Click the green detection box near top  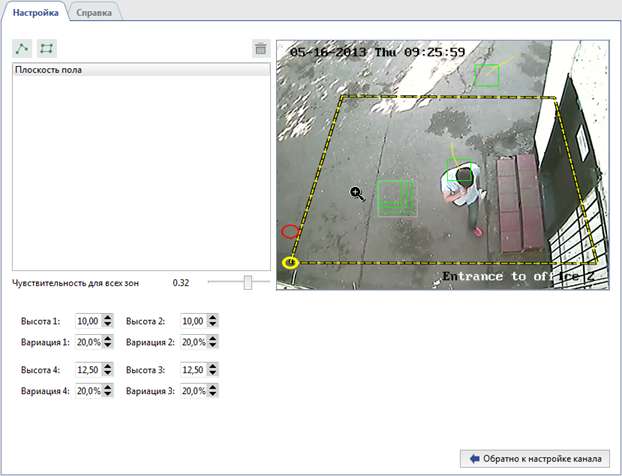point(487,75)
